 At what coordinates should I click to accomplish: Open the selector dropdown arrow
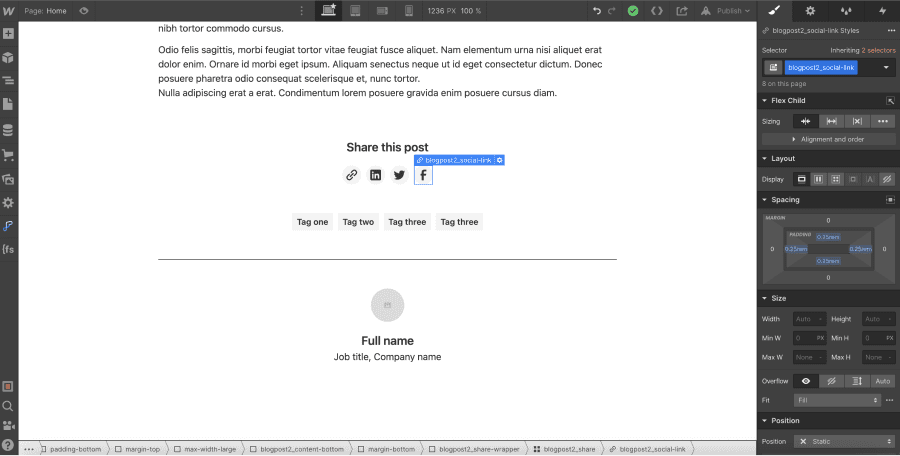tap(886, 68)
